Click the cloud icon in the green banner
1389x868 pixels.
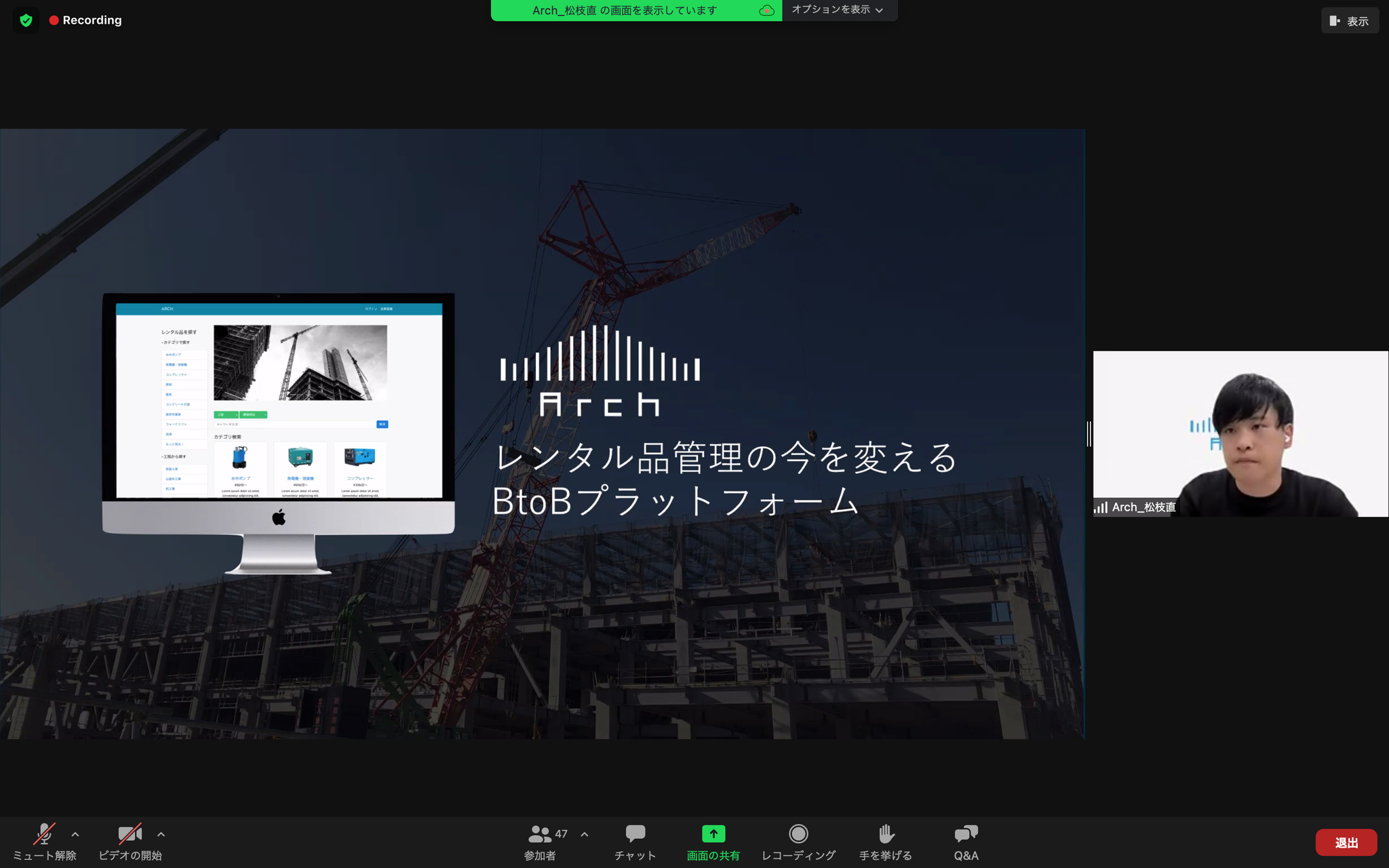[x=766, y=10]
